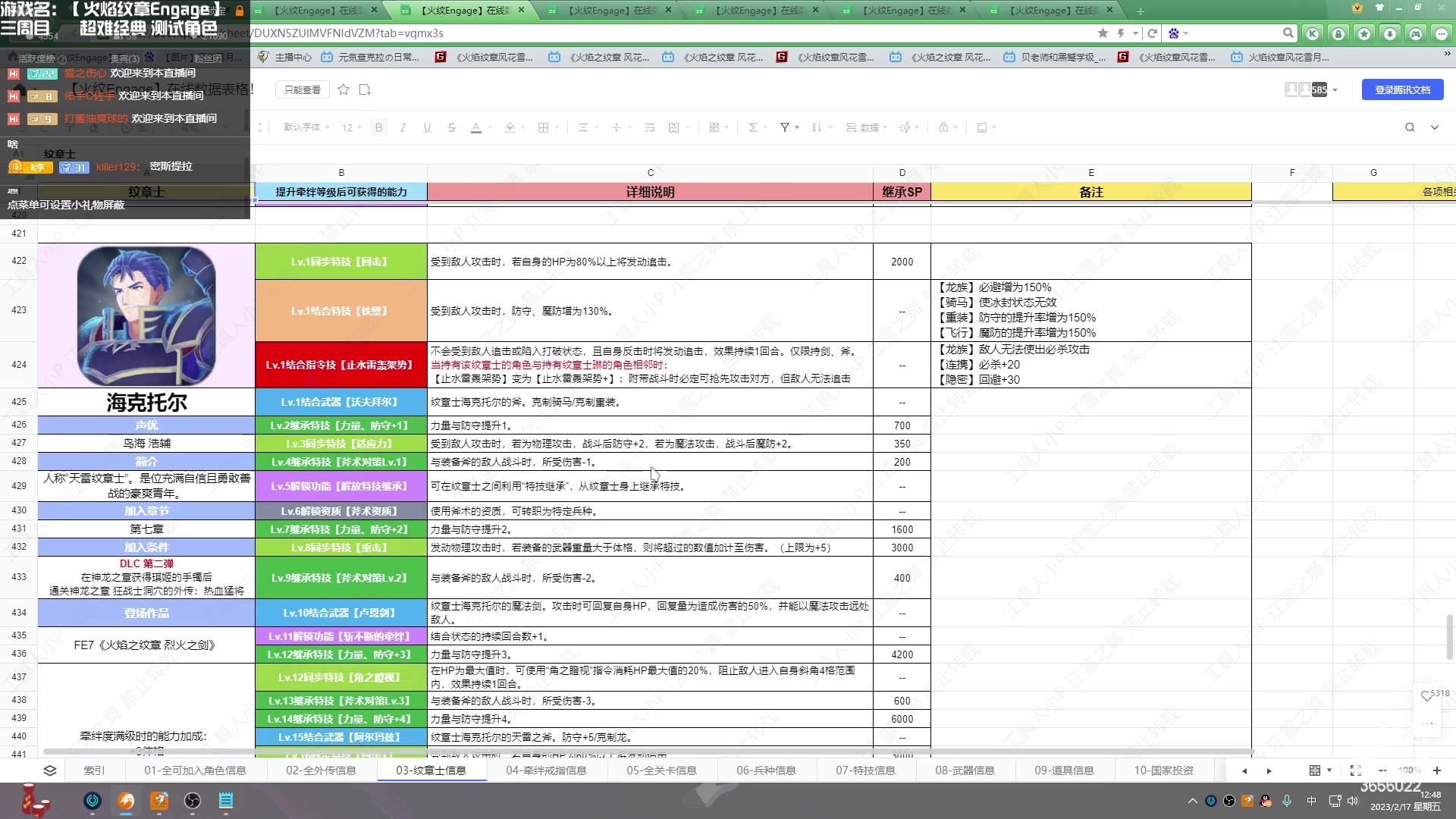Switch to 04-牵绊戒指信息 sheet tab

pyautogui.click(x=546, y=770)
